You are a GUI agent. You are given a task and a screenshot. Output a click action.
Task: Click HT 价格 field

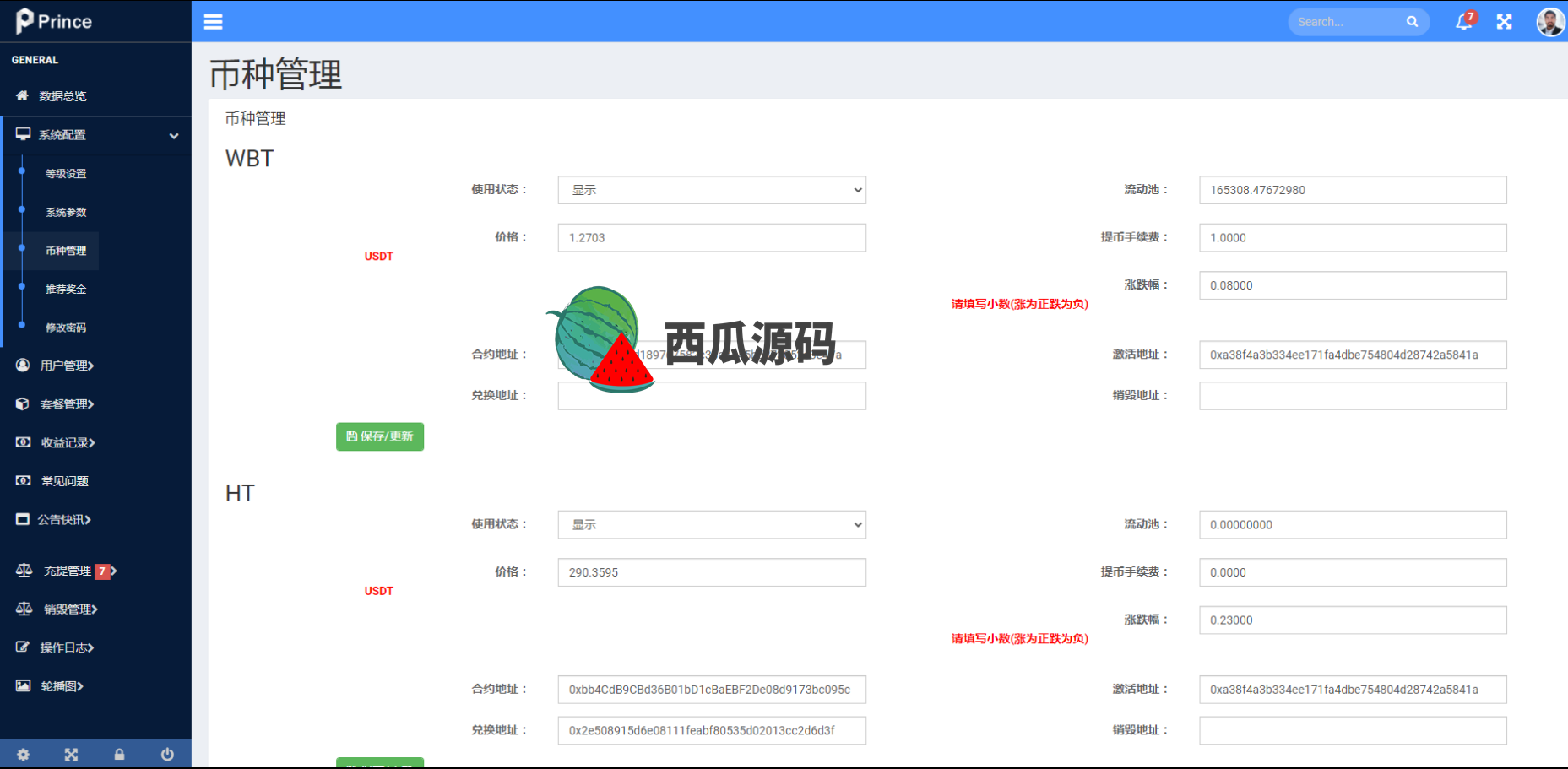click(712, 572)
